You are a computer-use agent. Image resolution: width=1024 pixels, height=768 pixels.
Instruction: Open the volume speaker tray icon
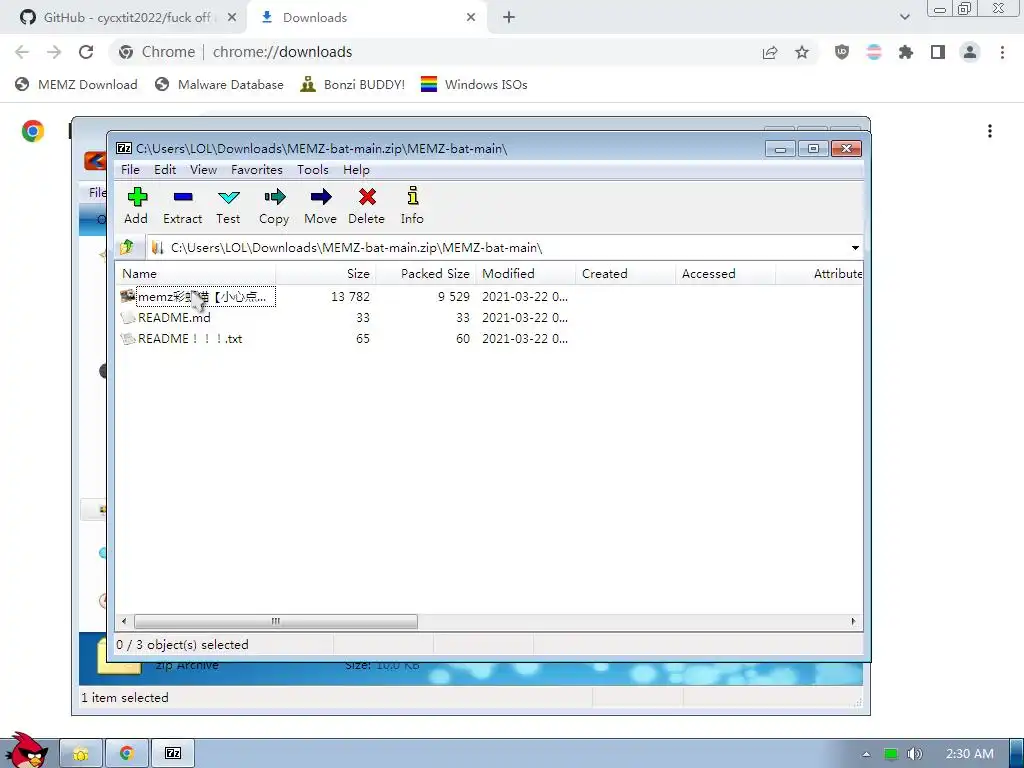(915, 754)
